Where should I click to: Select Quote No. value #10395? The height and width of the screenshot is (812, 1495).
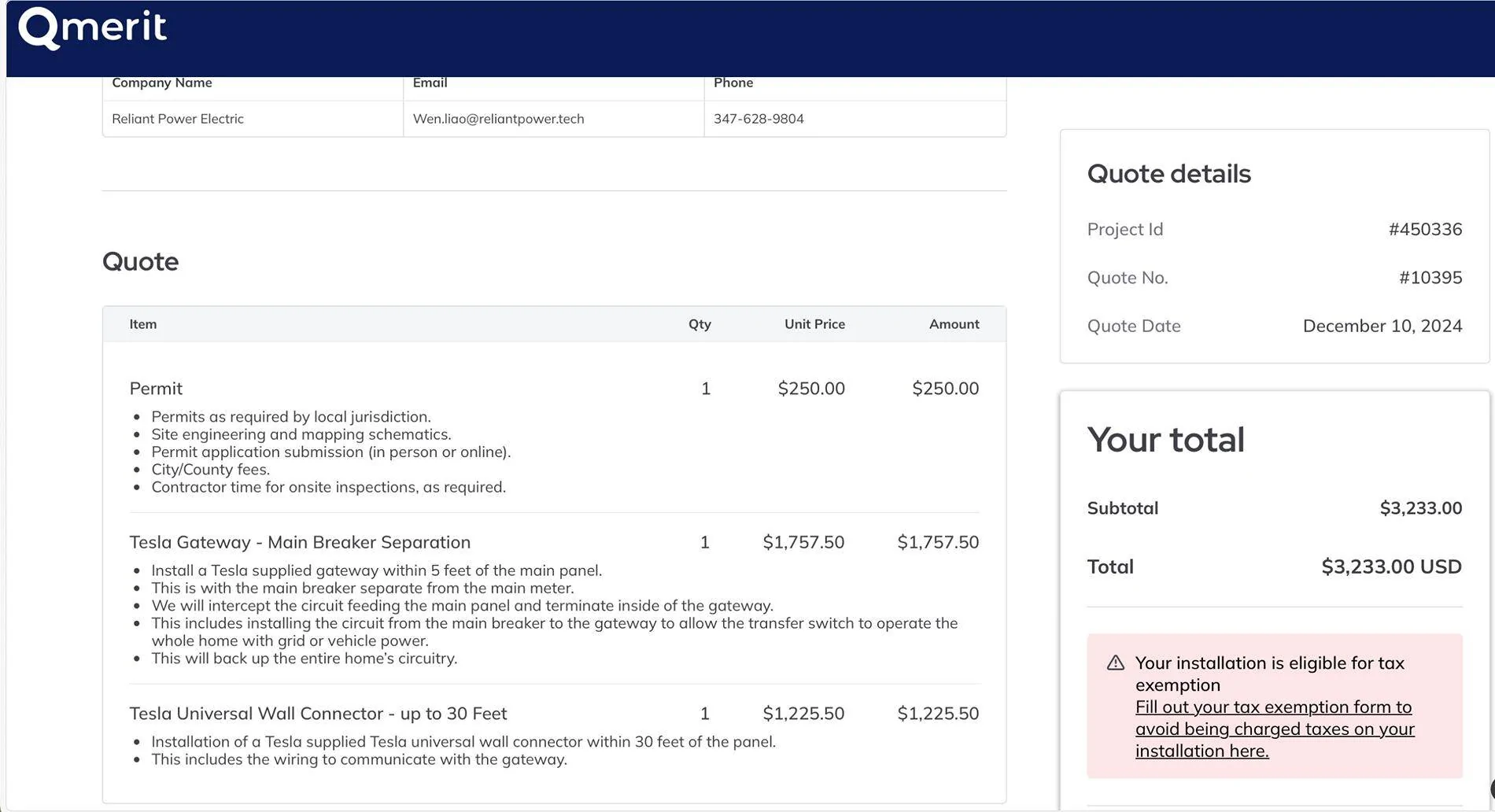click(x=1430, y=278)
